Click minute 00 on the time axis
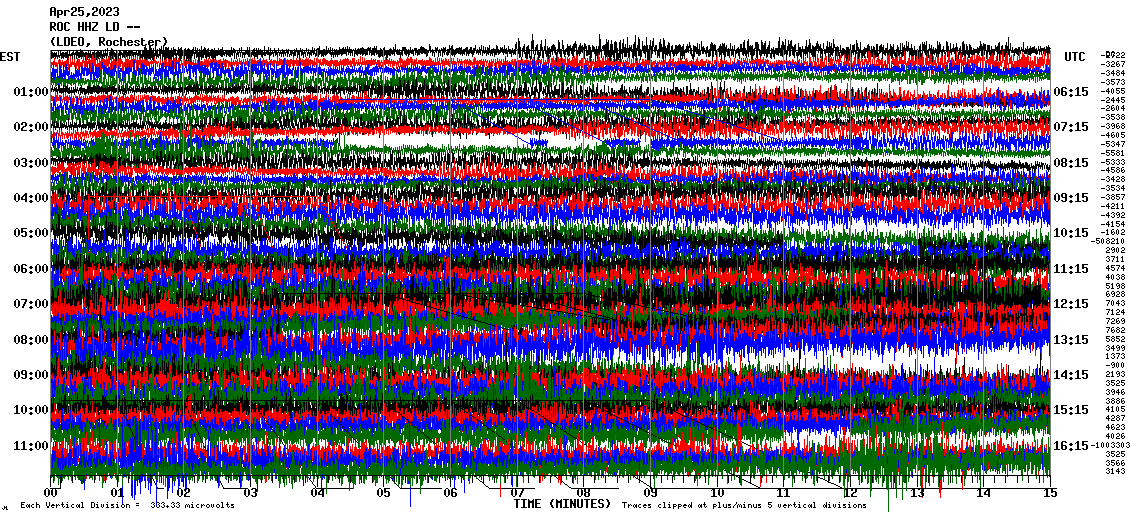The image size is (1130, 519). pos(52,493)
